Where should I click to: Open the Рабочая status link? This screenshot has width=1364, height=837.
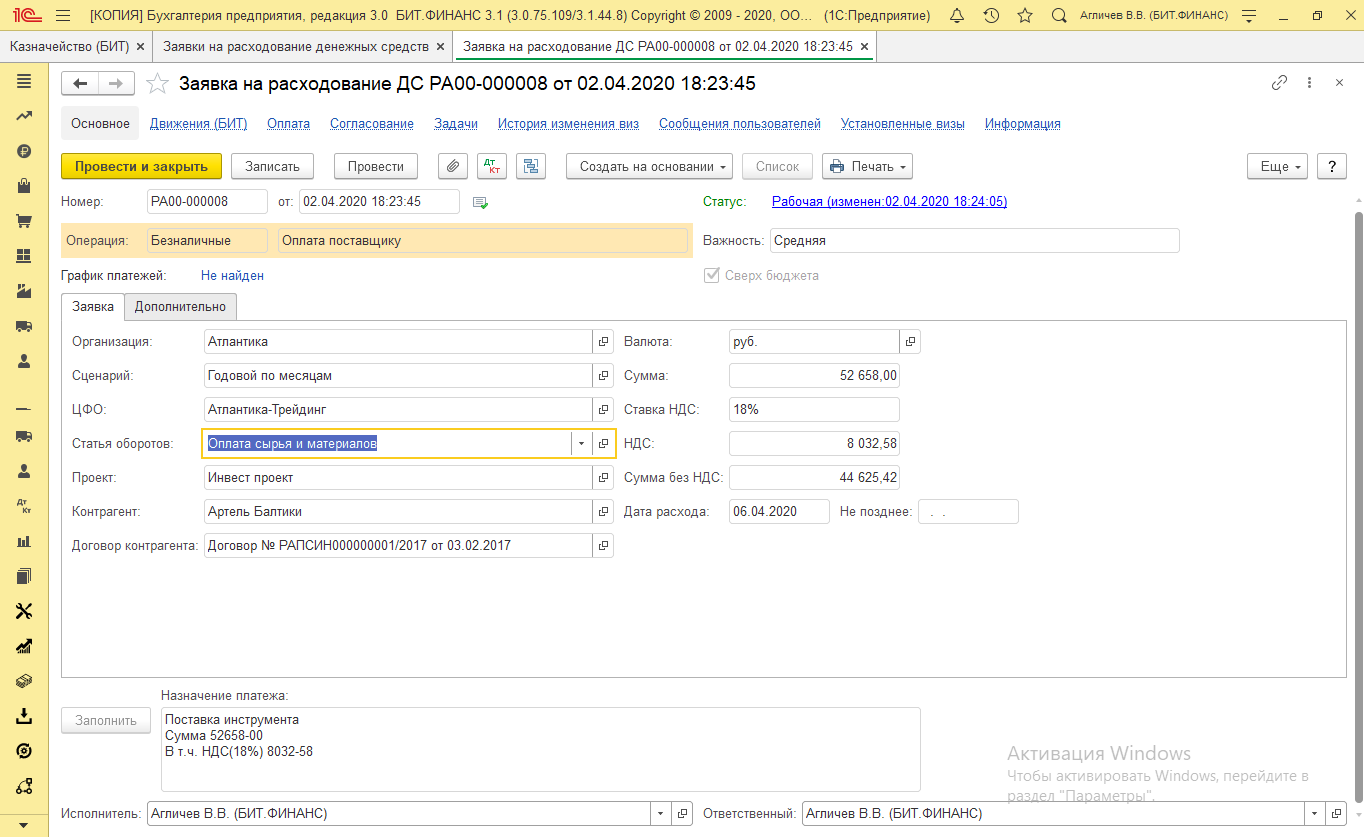pos(889,202)
